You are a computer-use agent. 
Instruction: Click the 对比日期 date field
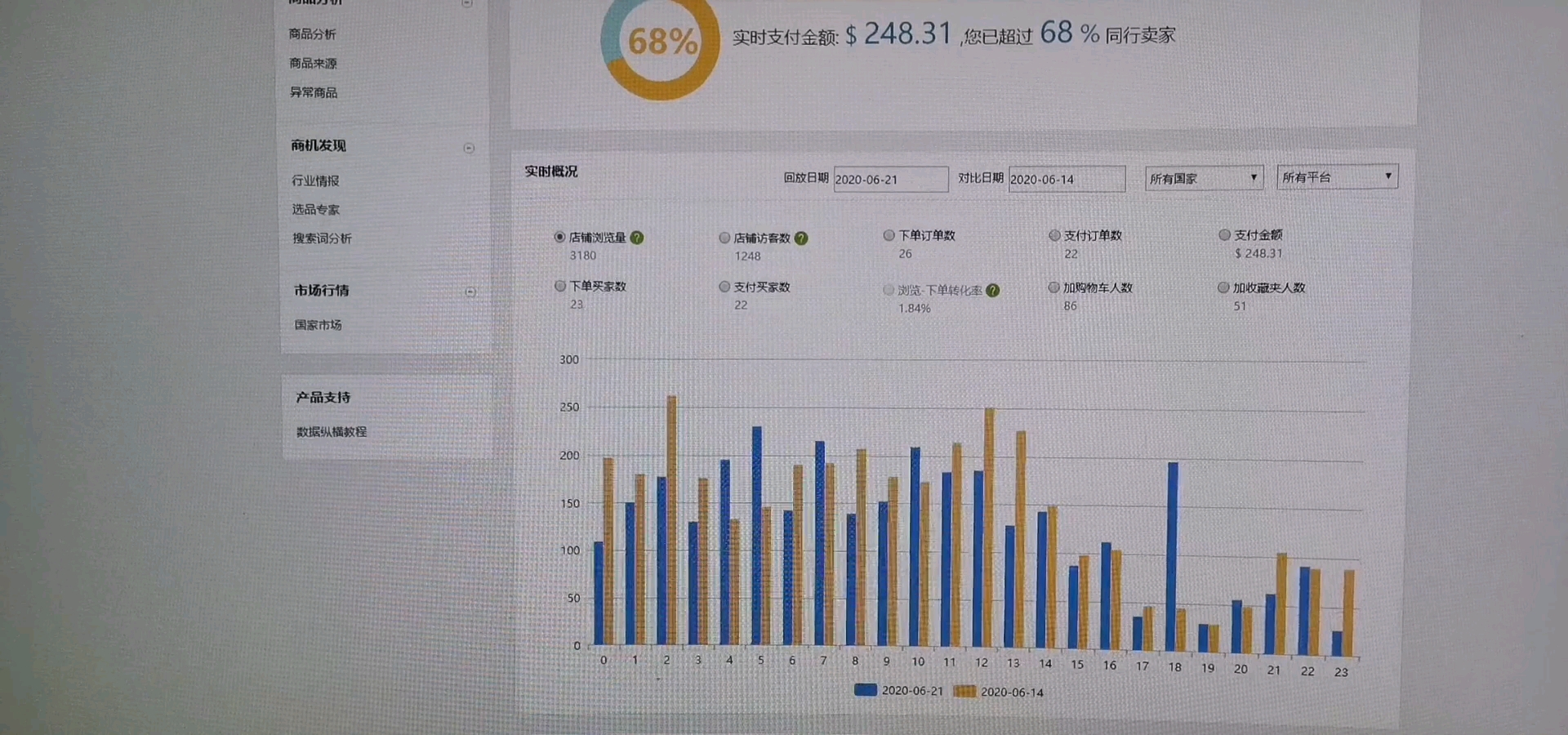(x=1067, y=179)
